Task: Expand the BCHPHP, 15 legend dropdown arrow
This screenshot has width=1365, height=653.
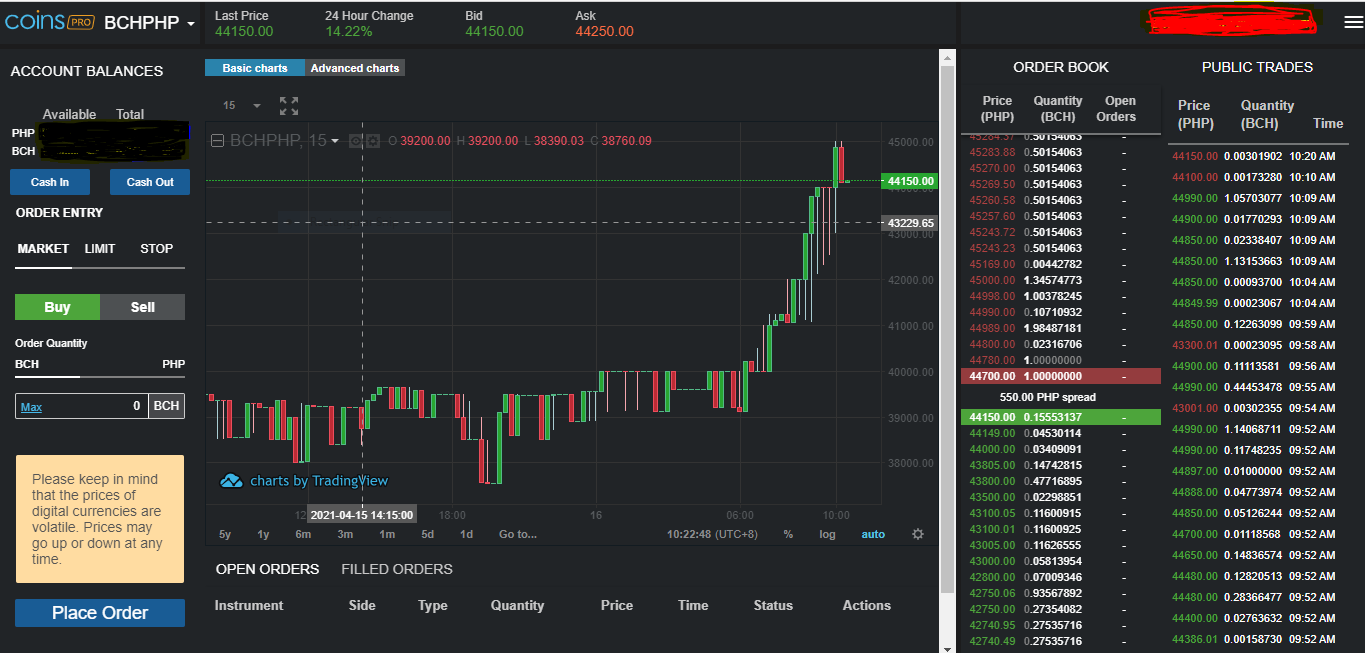Action: 335,141
